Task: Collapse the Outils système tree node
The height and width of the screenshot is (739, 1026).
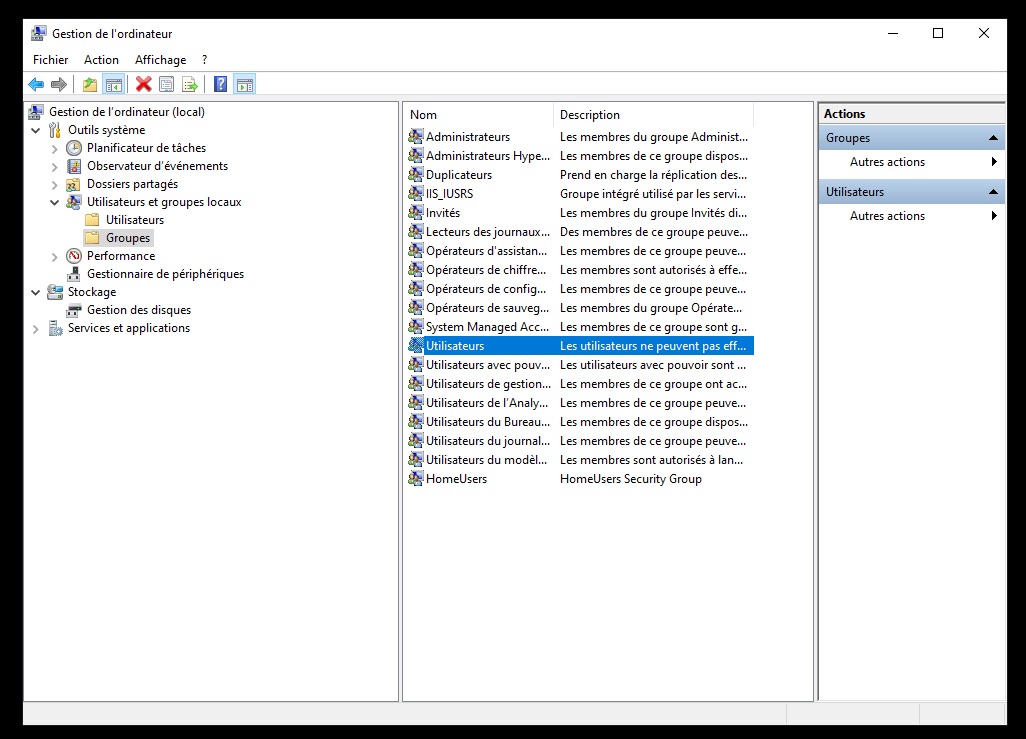Action: (36, 130)
